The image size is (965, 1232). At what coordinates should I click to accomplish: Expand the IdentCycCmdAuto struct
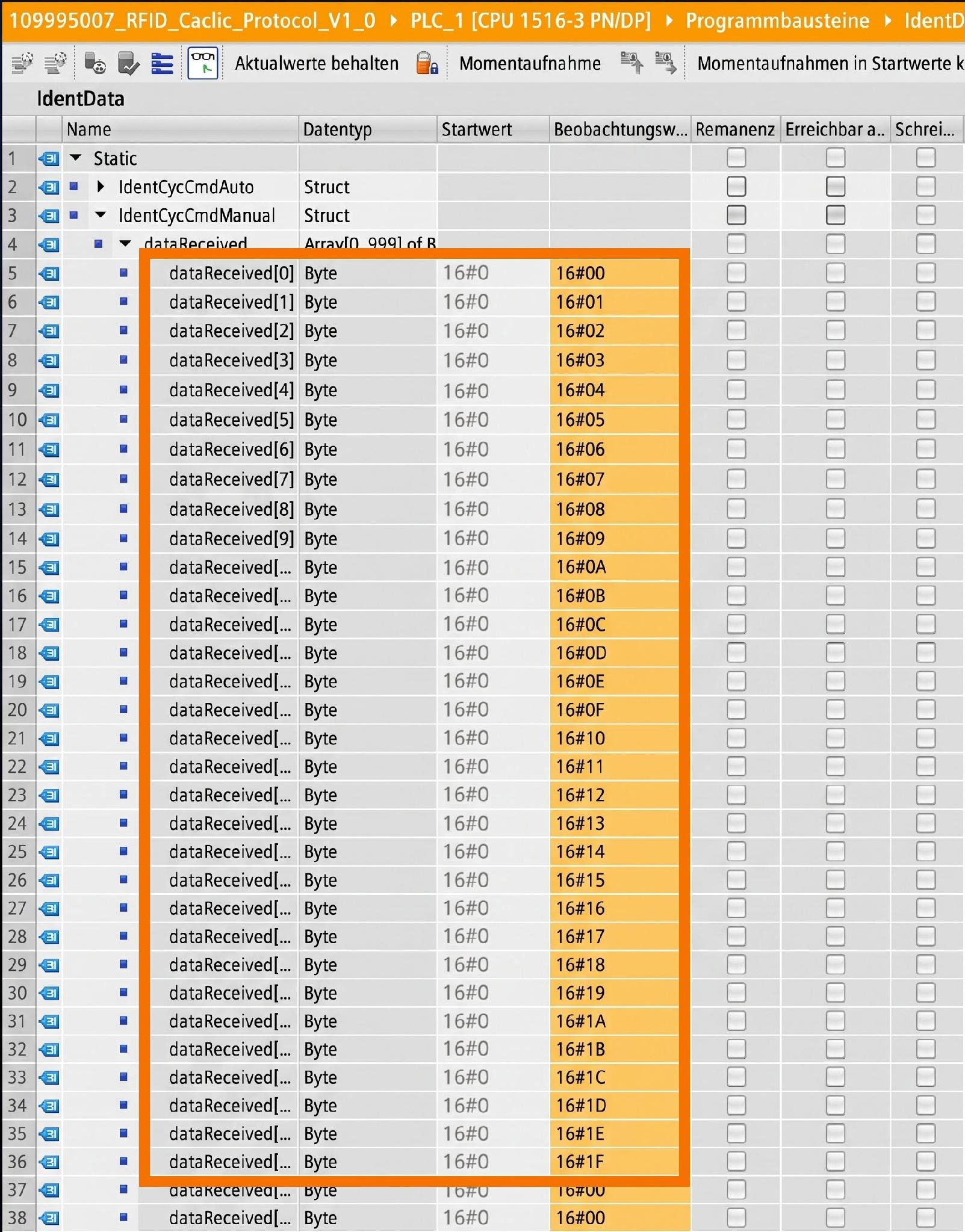(101, 187)
